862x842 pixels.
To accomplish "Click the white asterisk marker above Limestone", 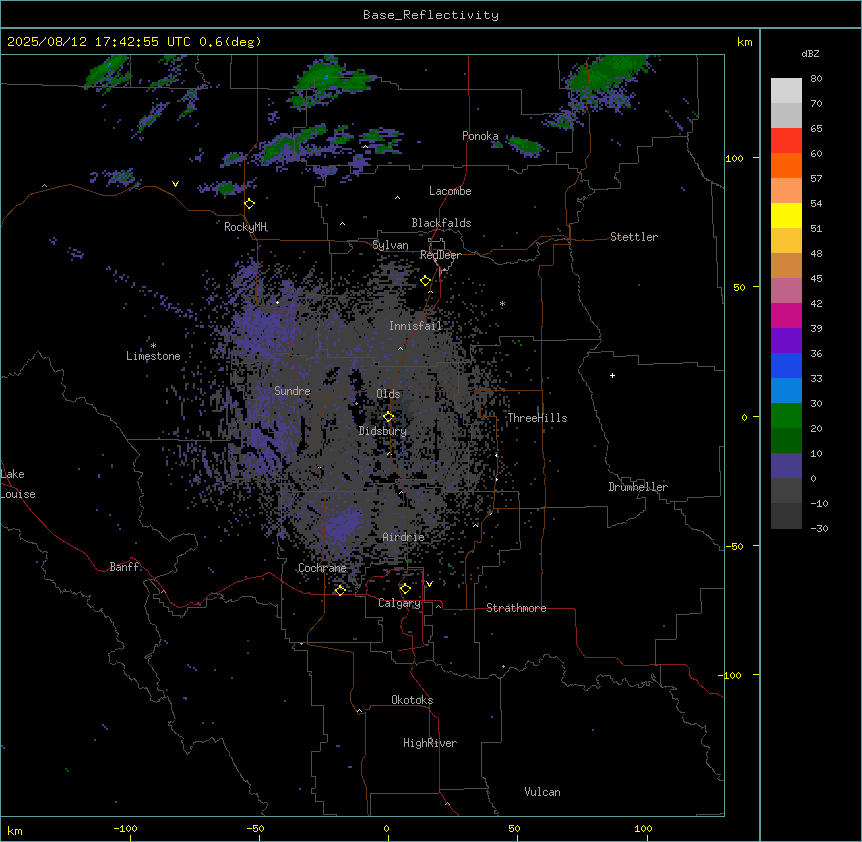I will click(153, 346).
